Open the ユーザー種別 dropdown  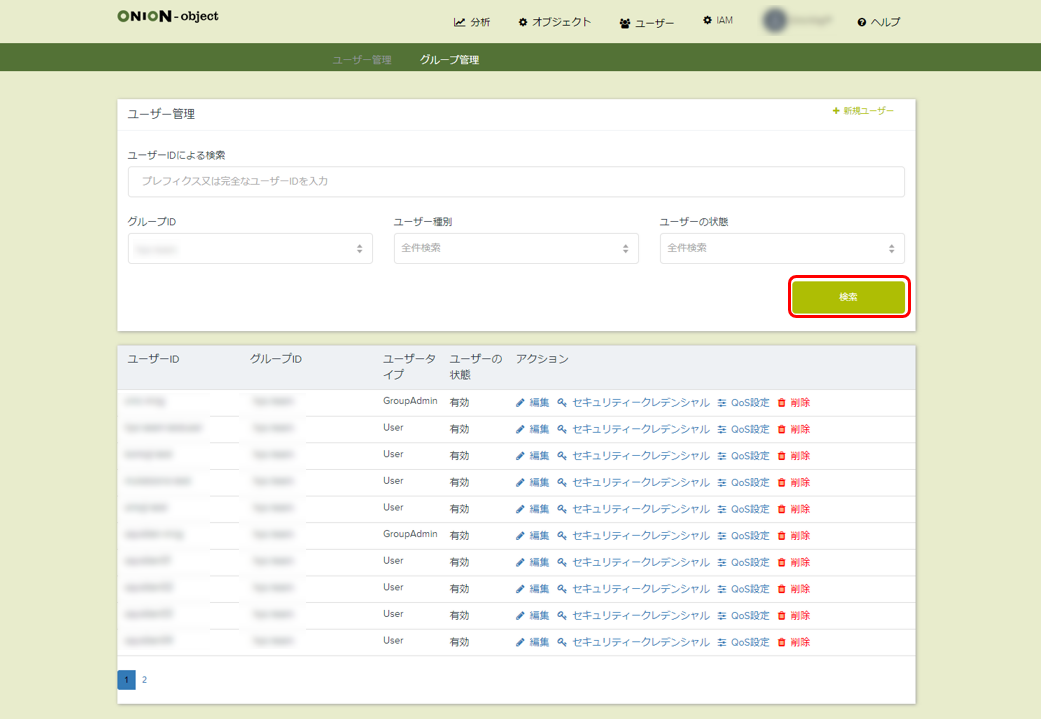pos(516,248)
